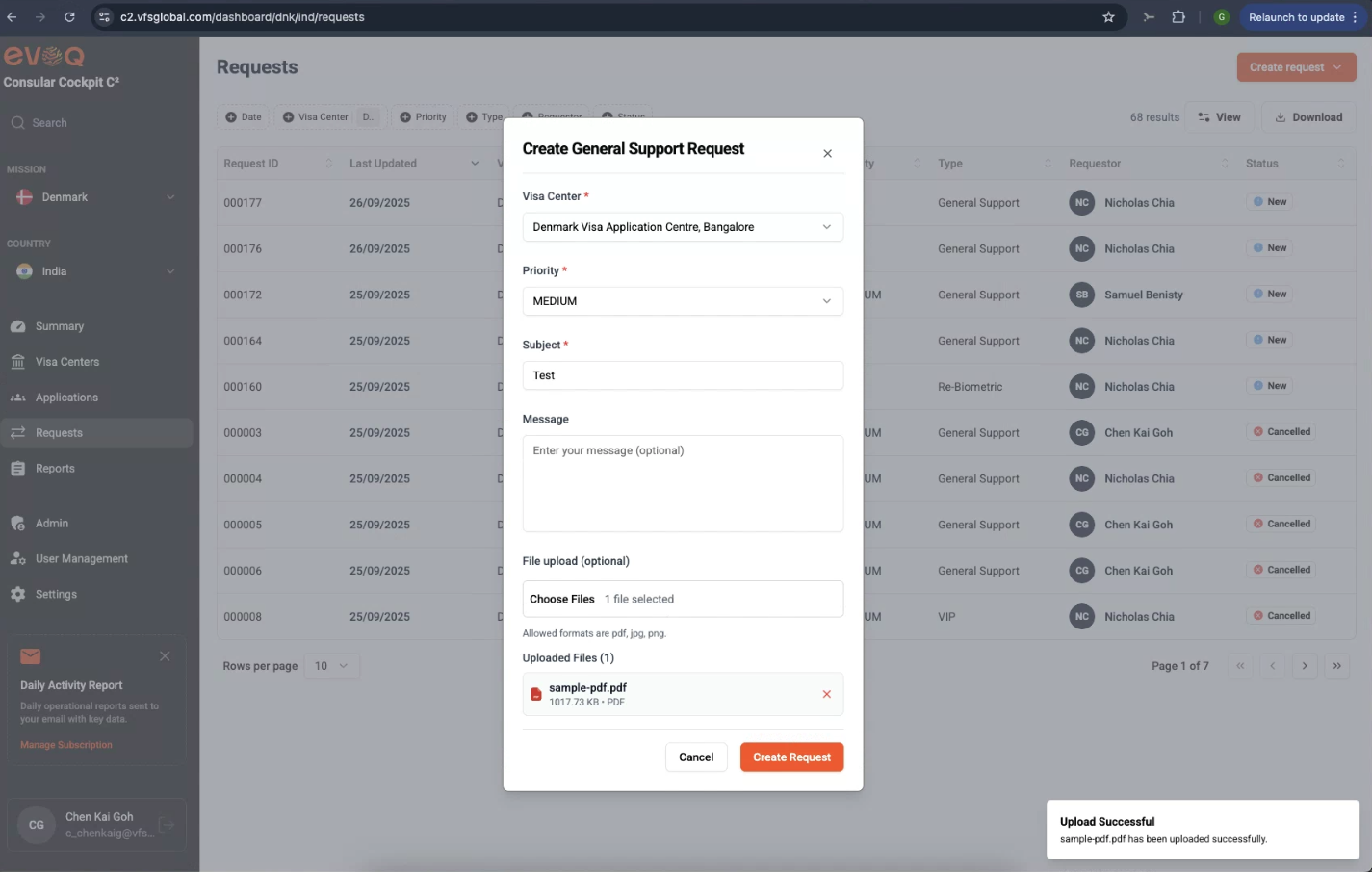Click into the Message text area
The image size is (1372, 872).
tap(682, 483)
